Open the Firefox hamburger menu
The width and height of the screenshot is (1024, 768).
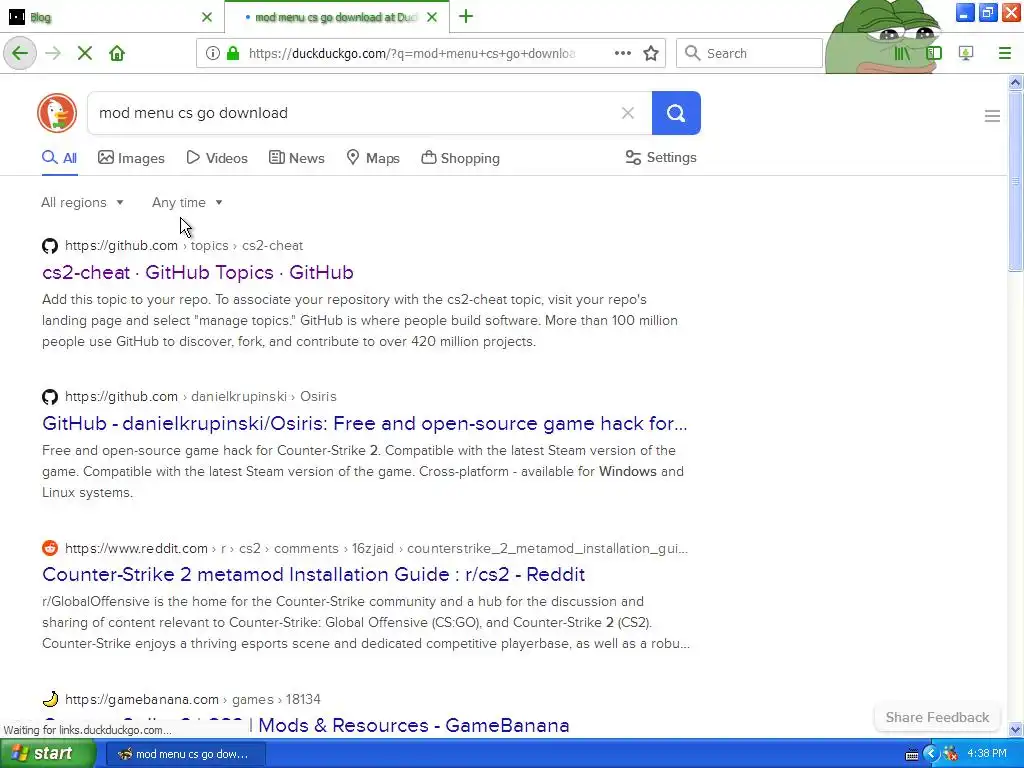pos(1004,53)
